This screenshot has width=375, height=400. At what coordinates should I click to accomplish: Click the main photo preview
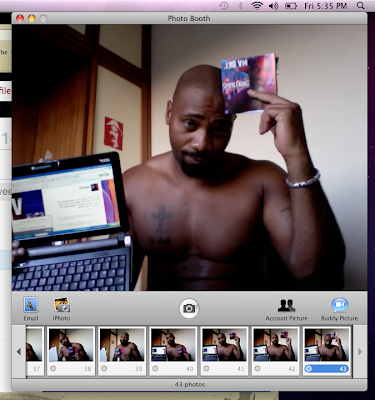(189, 157)
